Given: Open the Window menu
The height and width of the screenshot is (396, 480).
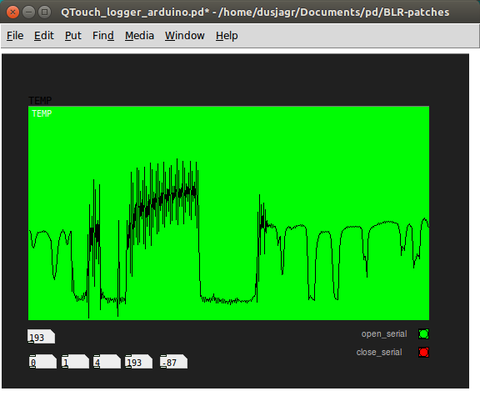Looking at the screenshot, I should [185, 35].
